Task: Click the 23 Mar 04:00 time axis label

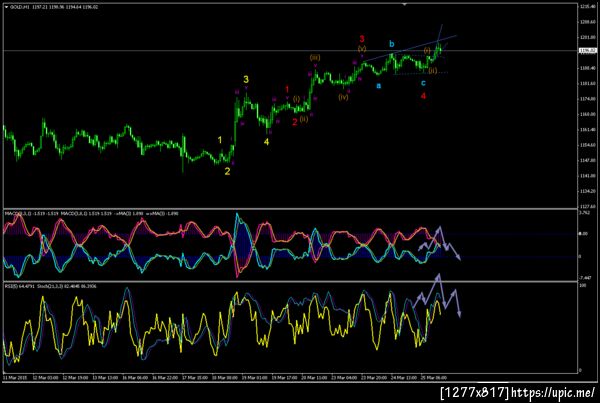Action: coord(344,378)
